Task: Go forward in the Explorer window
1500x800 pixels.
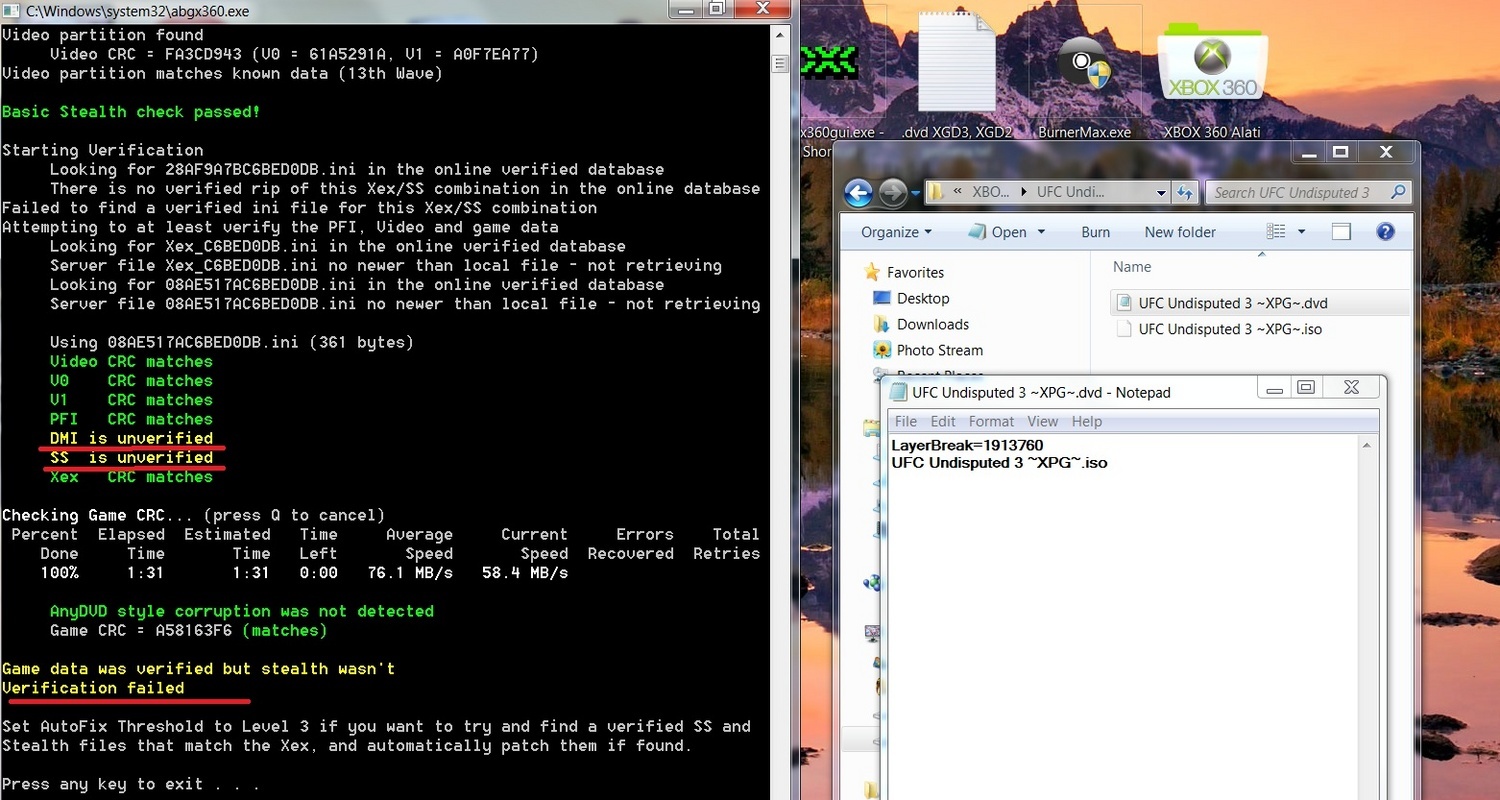Action: click(893, 193)
